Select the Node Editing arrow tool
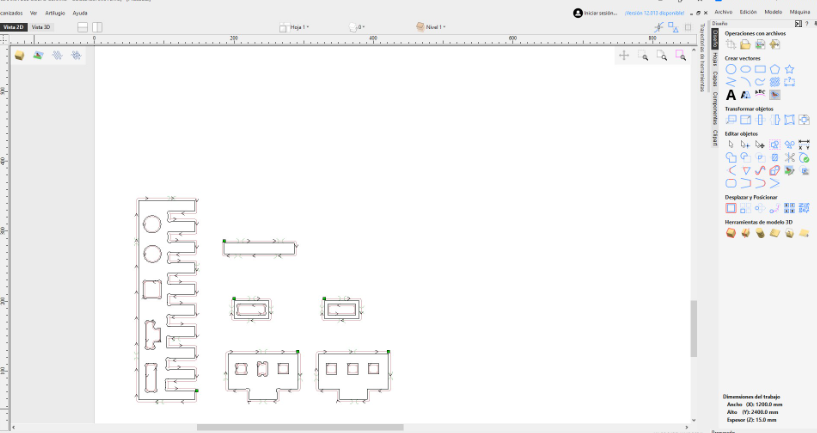Screen dimensions: 817x433 746,145
